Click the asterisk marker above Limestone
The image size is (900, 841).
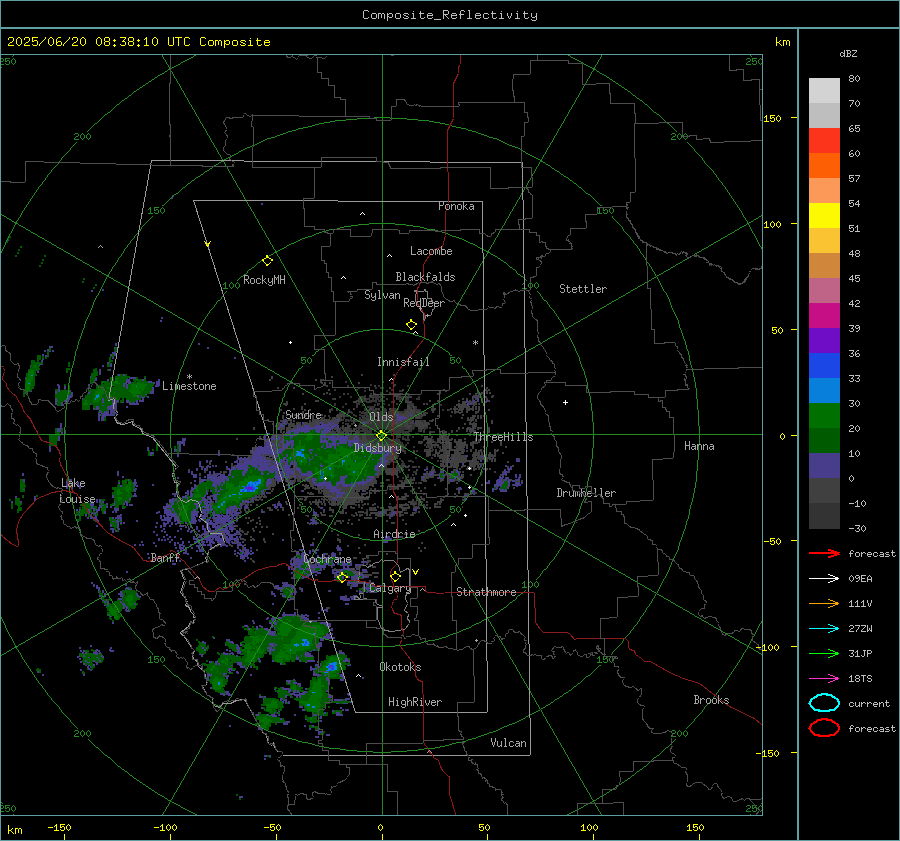click(189, 377)
